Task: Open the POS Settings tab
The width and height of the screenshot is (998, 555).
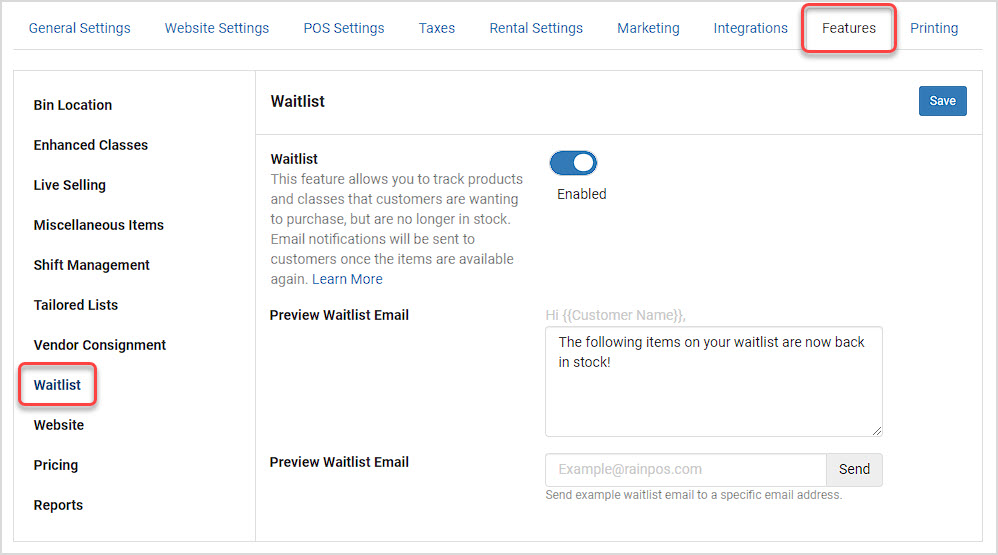Action: click(344, 28)
